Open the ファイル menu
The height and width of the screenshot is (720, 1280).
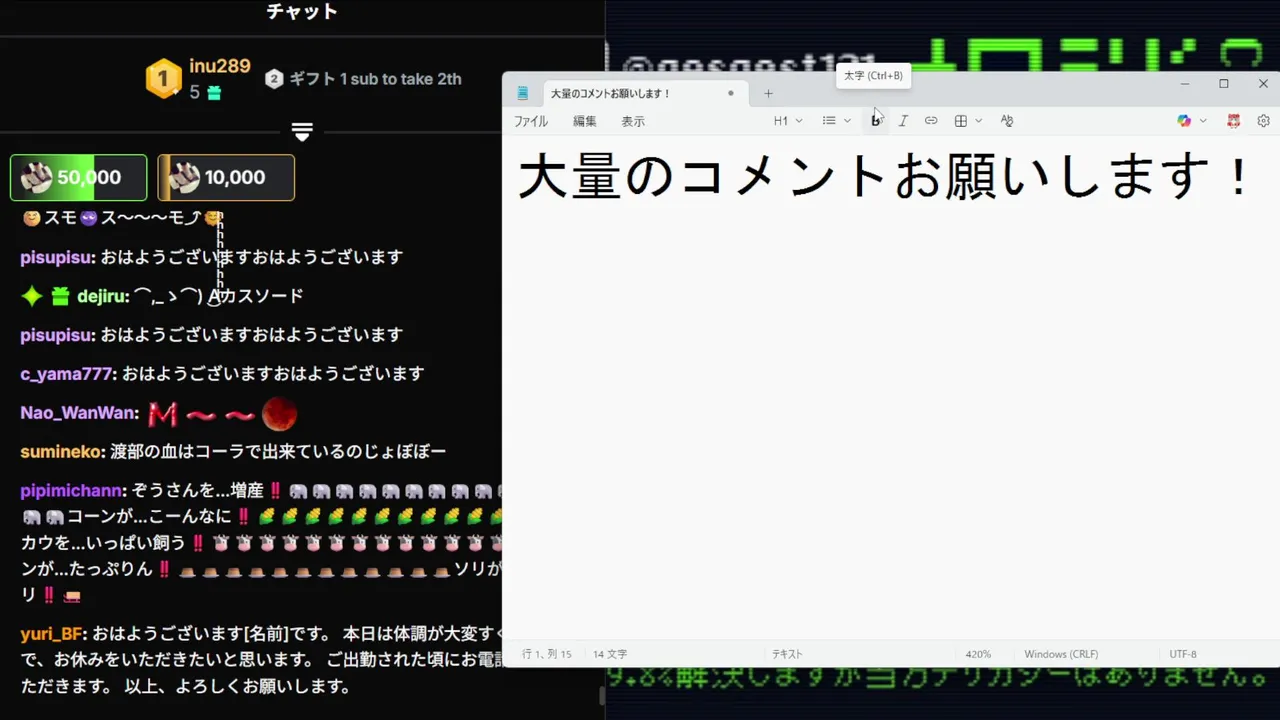(x=531, y=121)
